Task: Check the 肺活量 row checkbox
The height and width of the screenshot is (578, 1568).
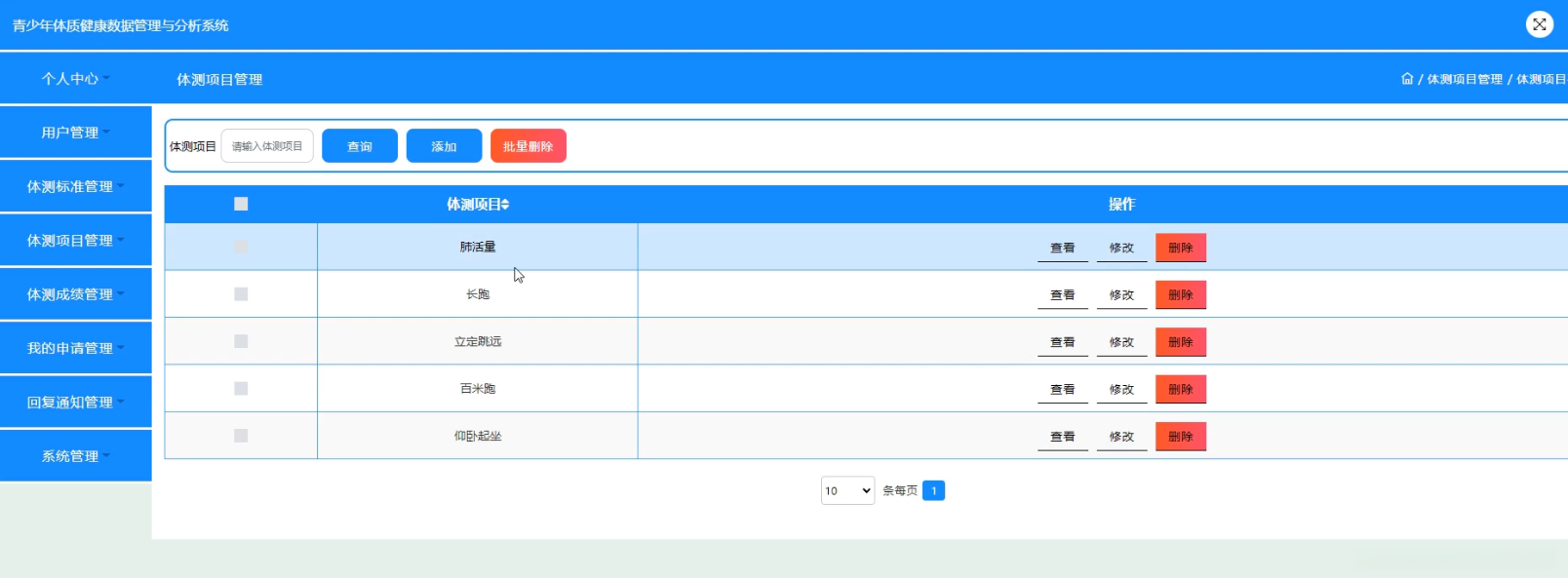Action: coord(241,247)
